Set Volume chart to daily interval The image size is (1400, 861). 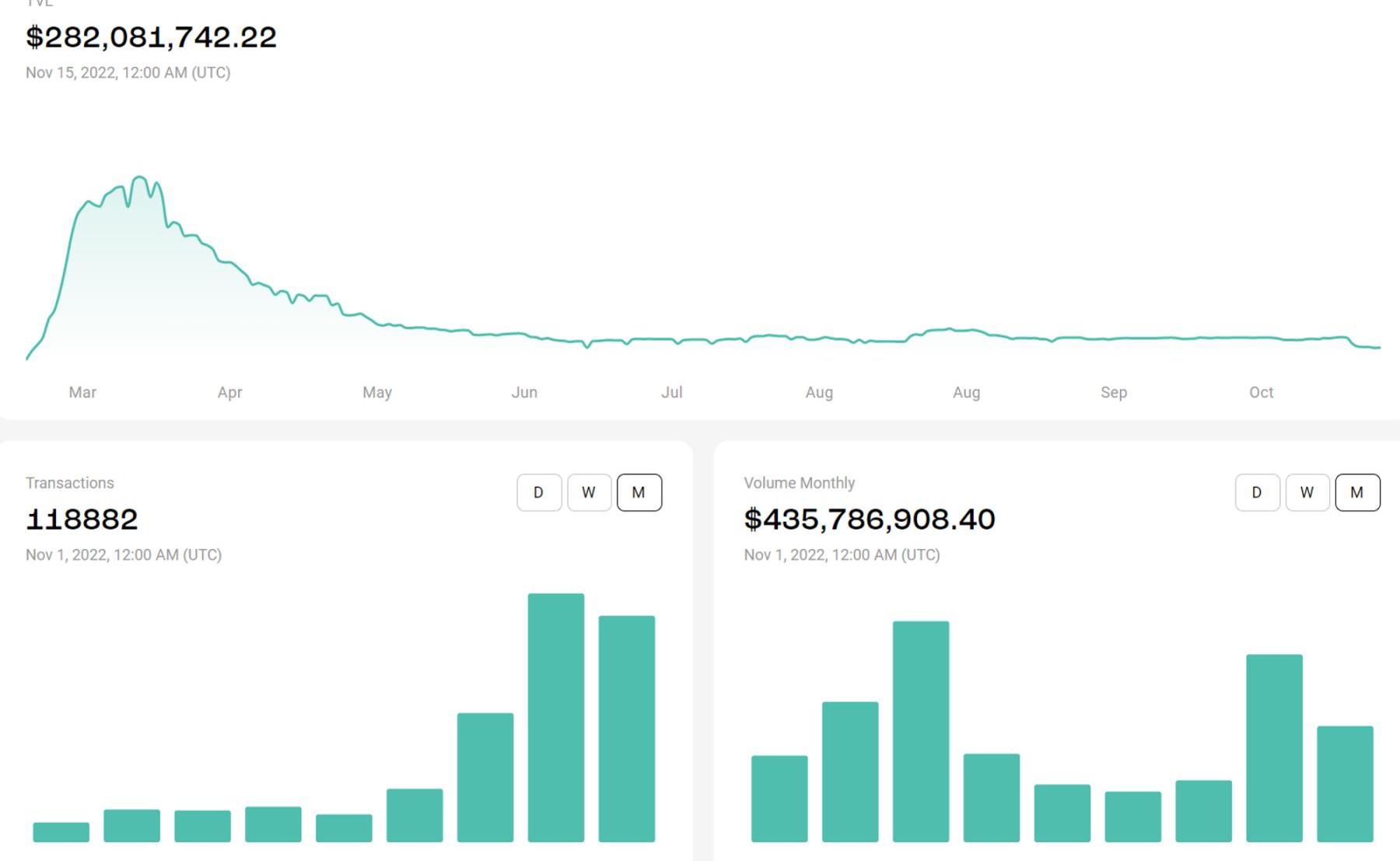[x=1257, y=492]
